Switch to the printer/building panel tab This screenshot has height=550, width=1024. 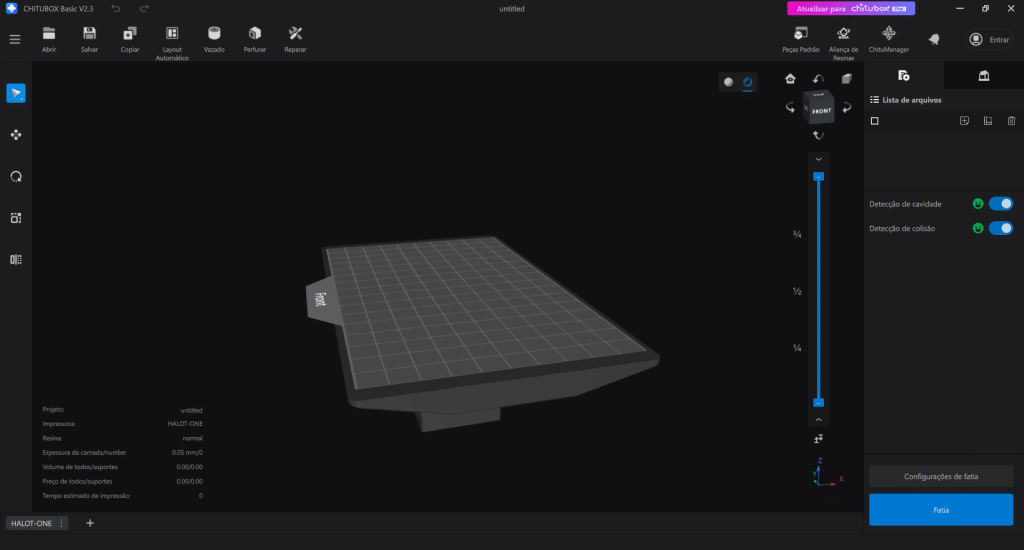[x=984, y=76]
